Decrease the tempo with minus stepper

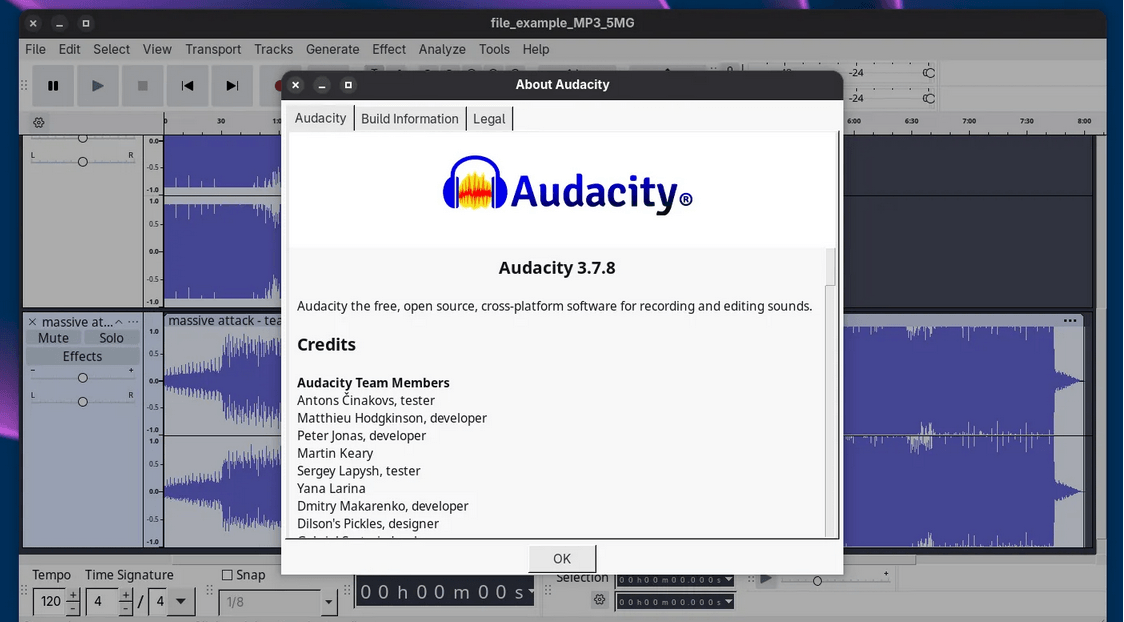[72, 608]
